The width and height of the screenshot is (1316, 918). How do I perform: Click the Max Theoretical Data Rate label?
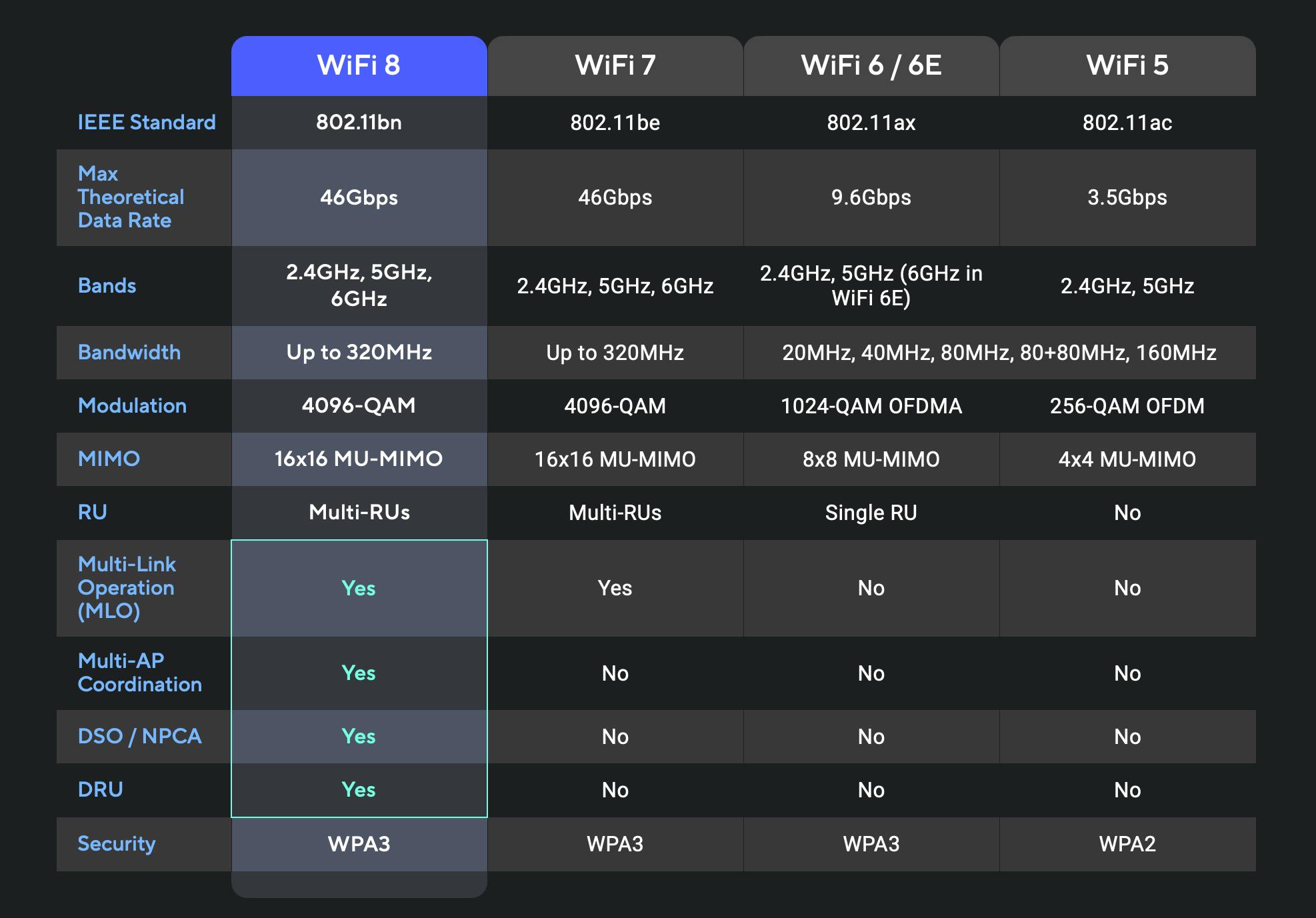click(x=131, y=197)
